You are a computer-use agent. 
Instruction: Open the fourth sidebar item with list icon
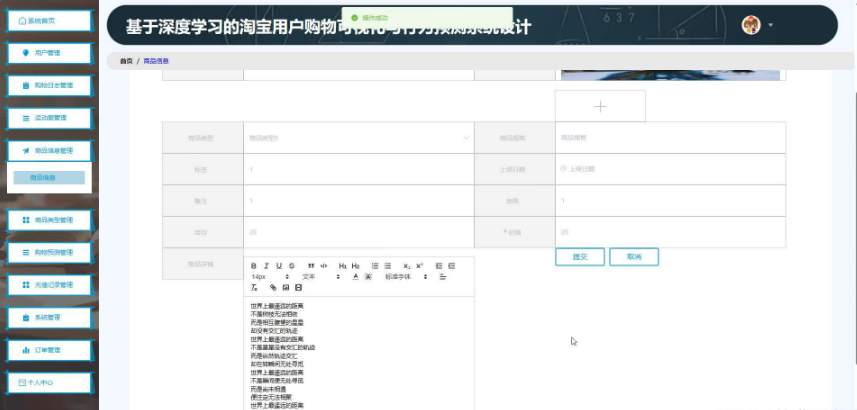49,118
